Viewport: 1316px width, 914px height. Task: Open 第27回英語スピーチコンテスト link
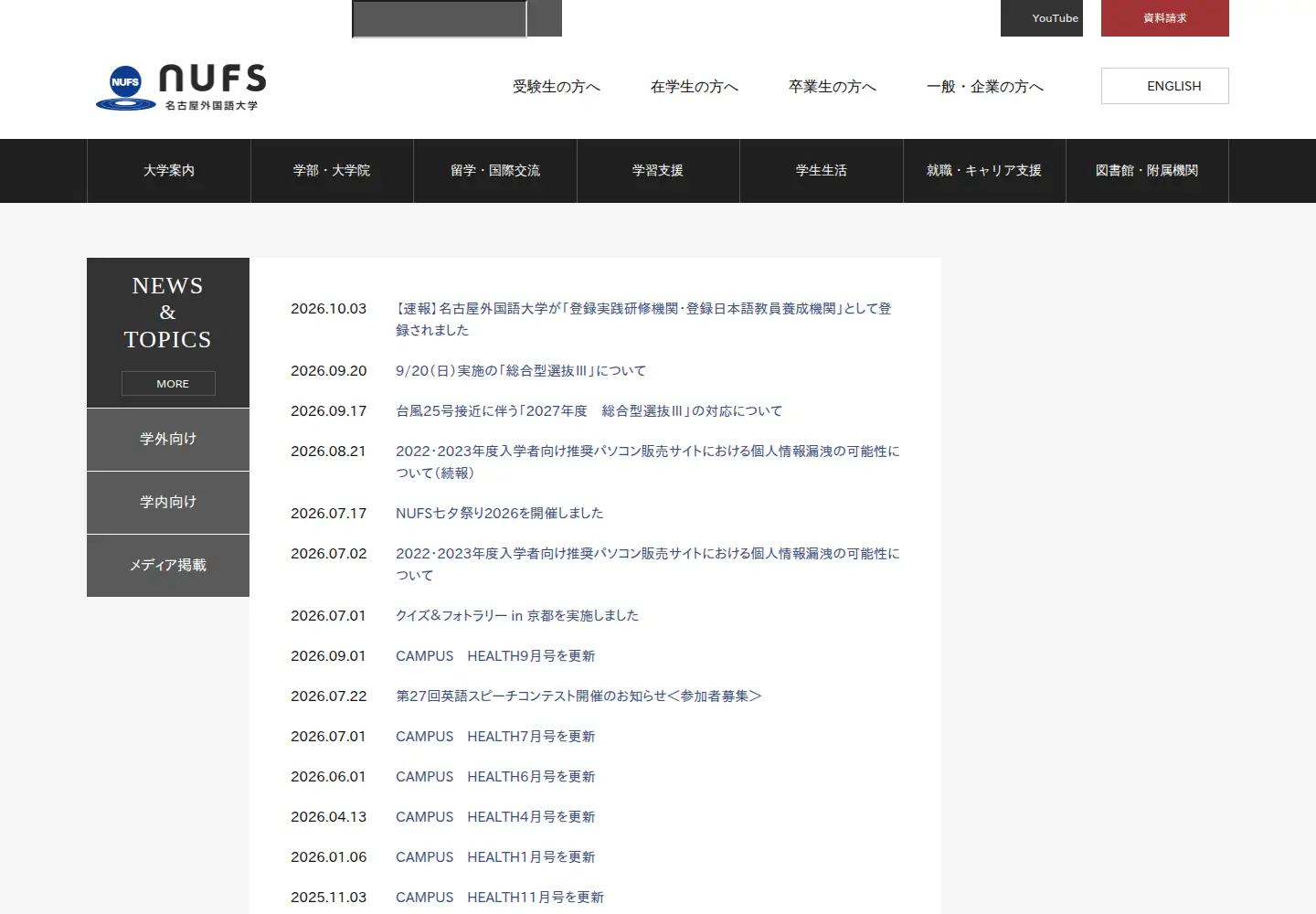(578, 696)
